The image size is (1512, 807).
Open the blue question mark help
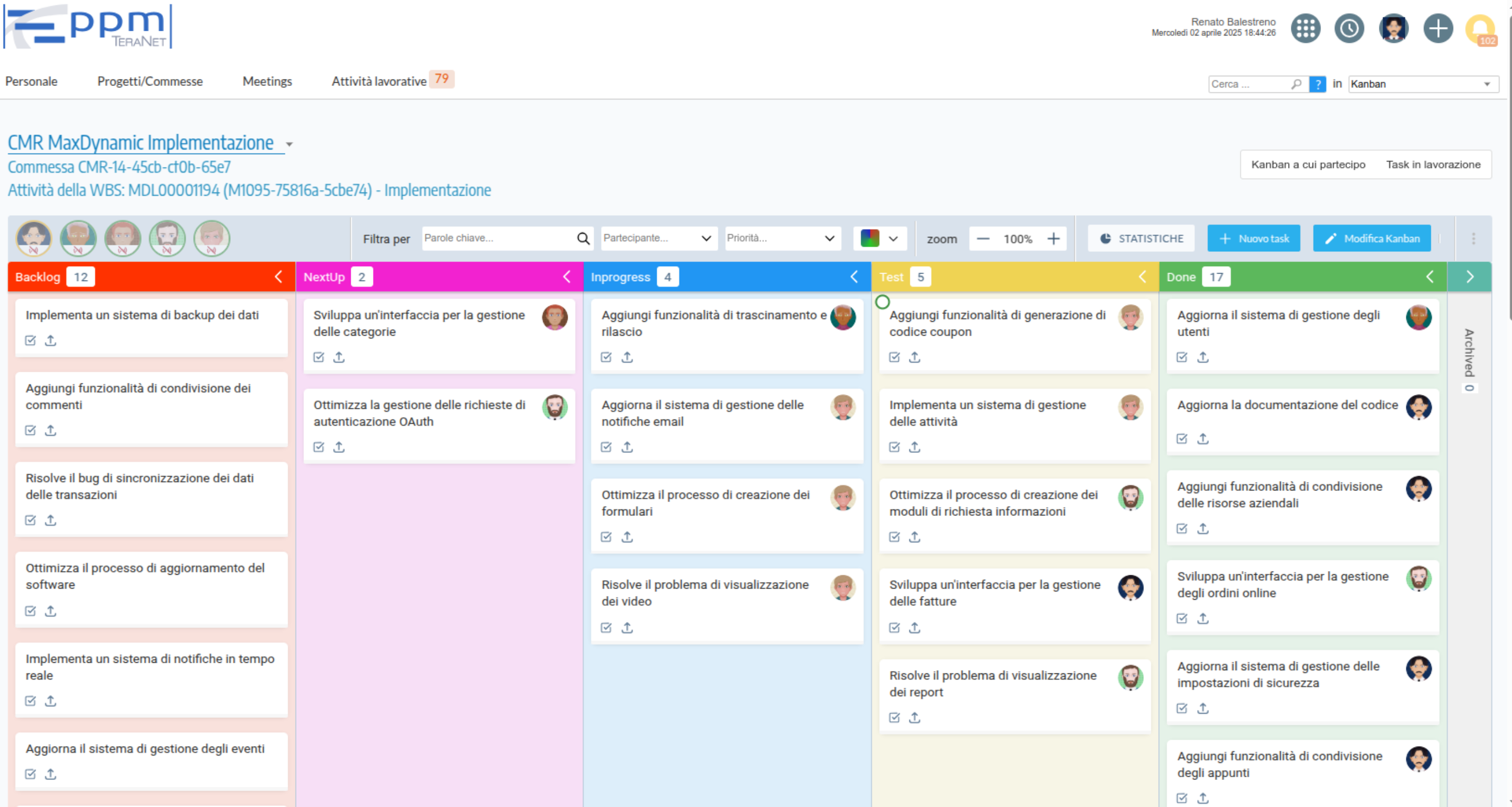pyautogui.click(x=1318, y=84)
